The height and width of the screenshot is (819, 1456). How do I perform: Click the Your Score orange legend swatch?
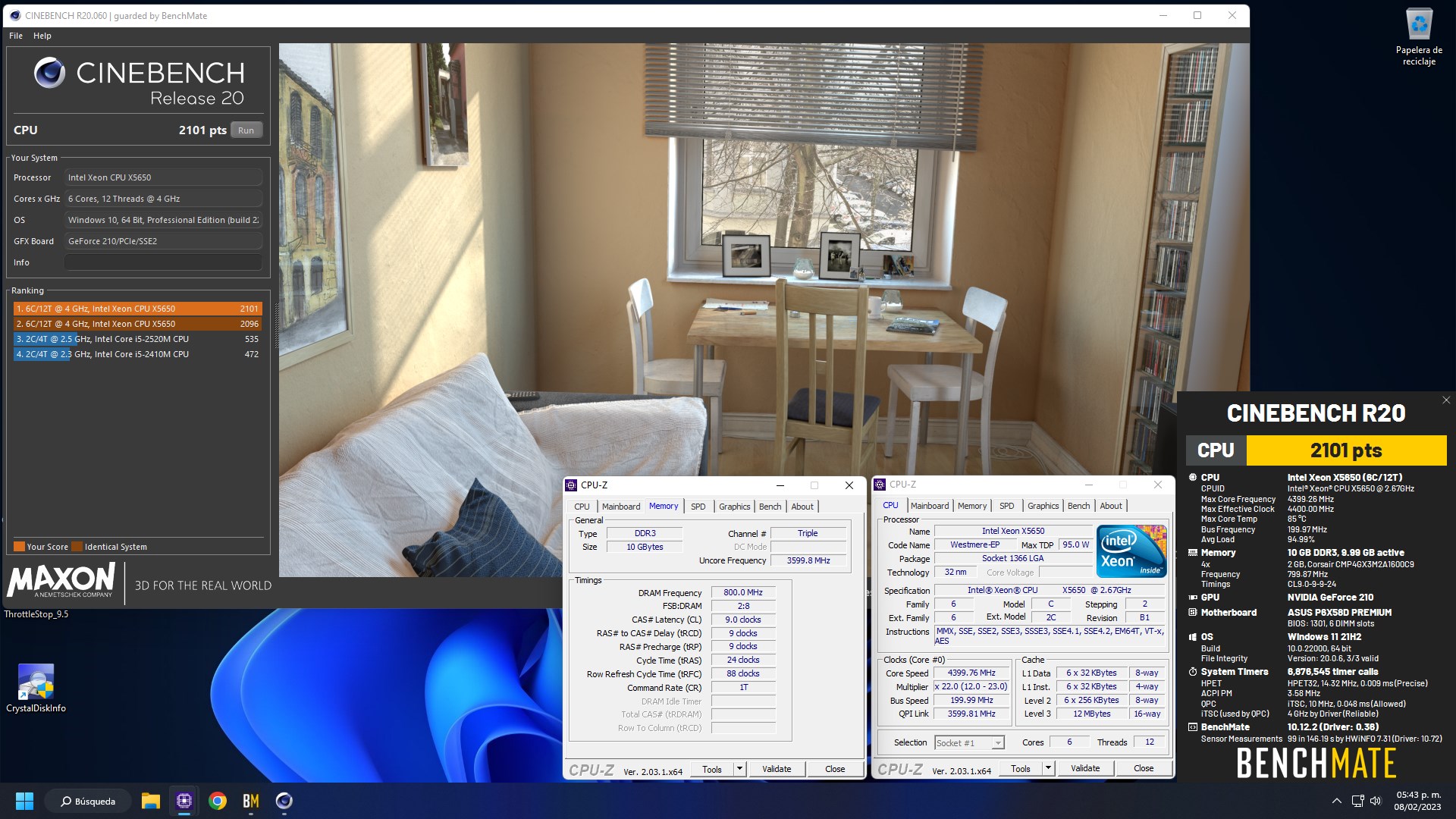coord(19,547)
